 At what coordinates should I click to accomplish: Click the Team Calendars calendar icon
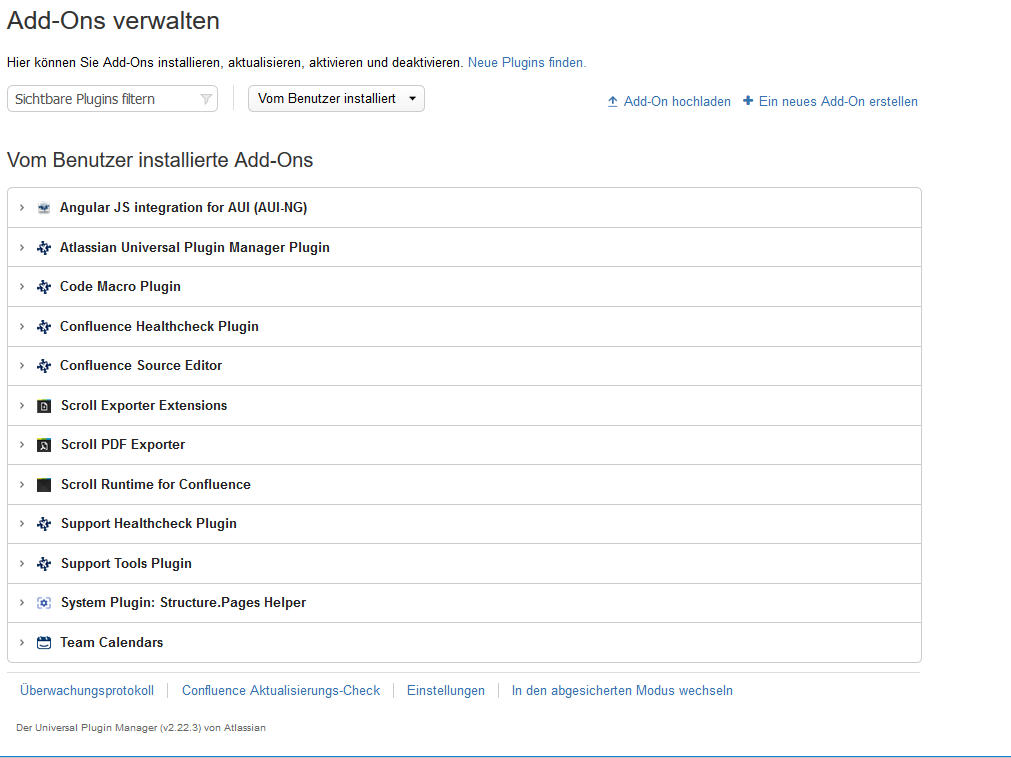(x=44, y=643)
